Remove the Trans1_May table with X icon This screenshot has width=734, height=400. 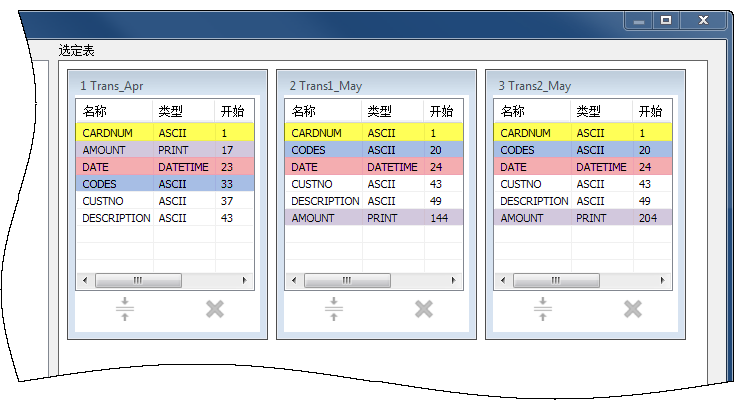pos(423,309)
